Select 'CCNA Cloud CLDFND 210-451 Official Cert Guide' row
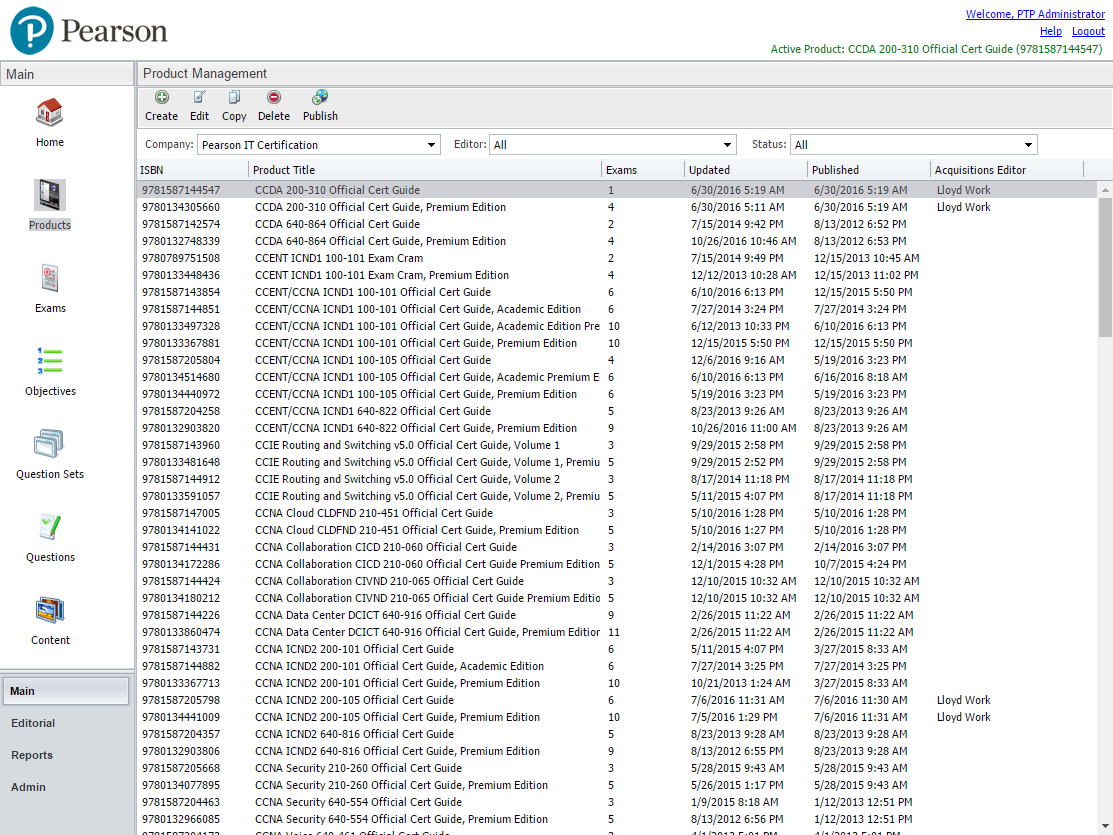The width and height of the screenshot is (1113, 835). click(617, 513)
